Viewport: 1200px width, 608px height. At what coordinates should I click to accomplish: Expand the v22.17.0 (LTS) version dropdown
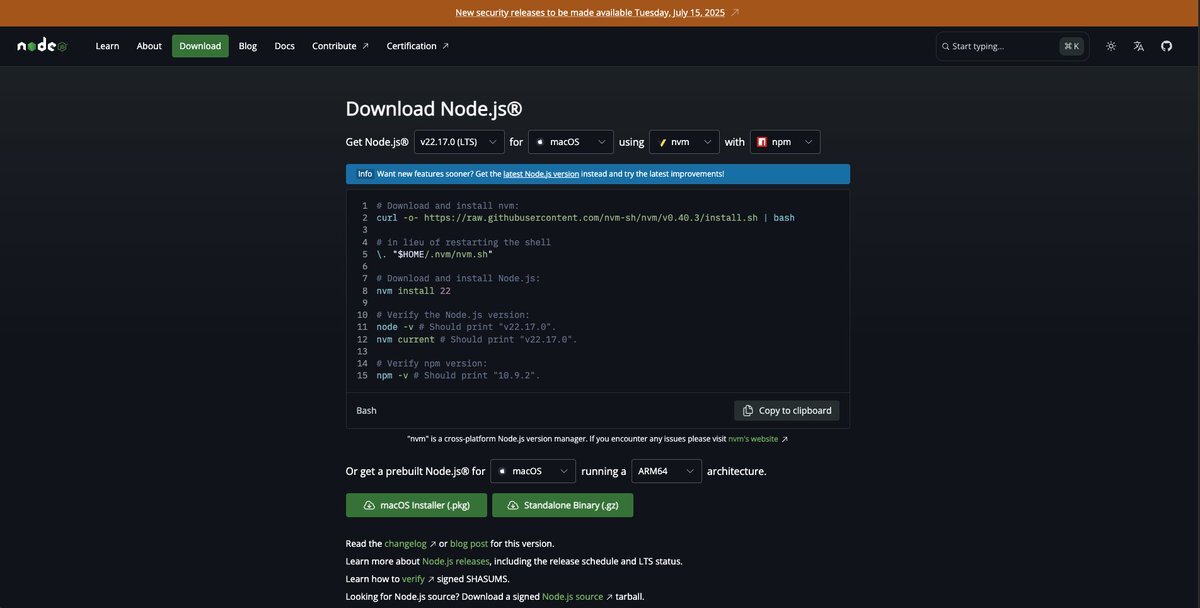pyautogui.click(x=459, y=142)
